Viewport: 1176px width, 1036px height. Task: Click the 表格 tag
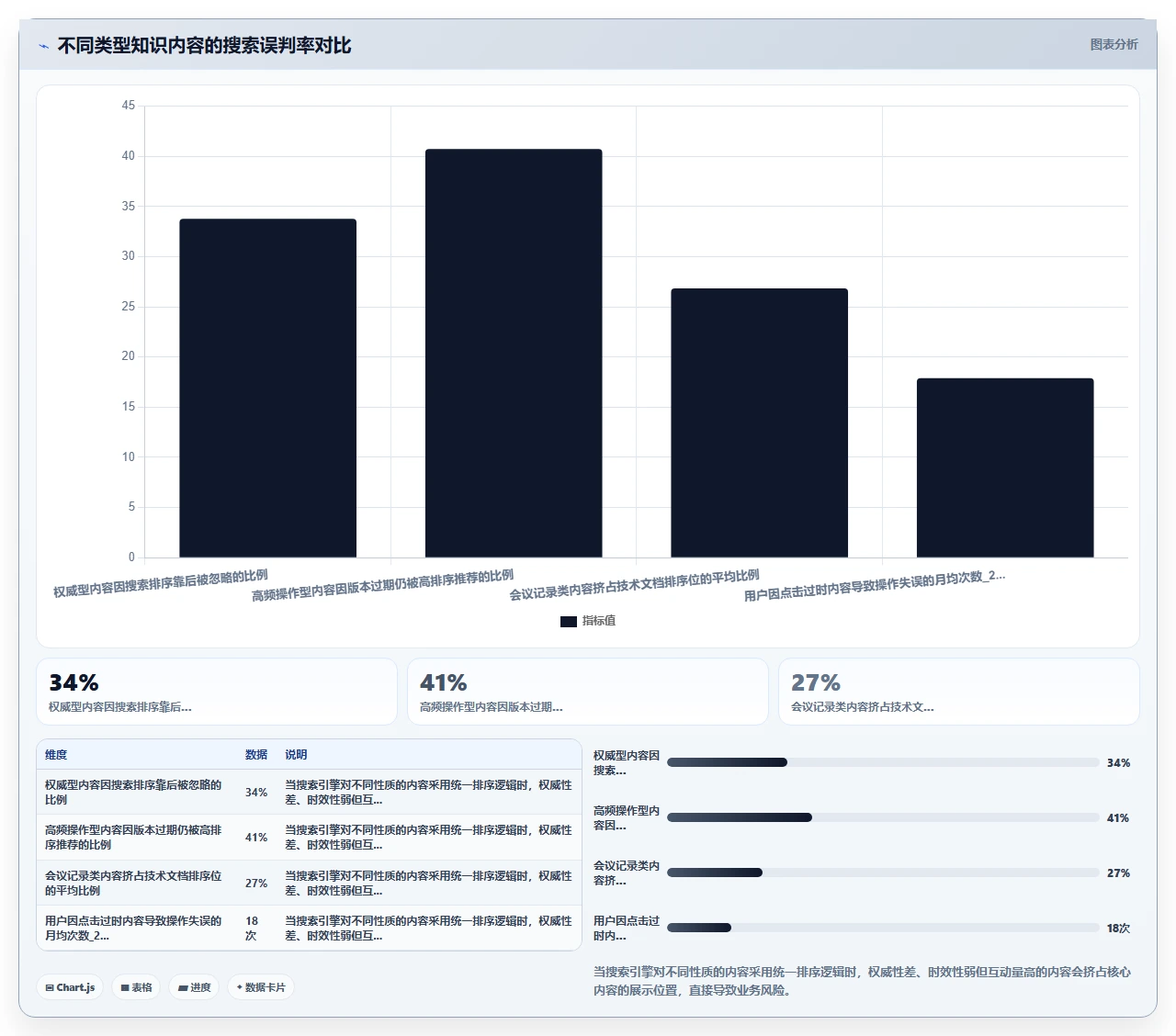[136, 987]
